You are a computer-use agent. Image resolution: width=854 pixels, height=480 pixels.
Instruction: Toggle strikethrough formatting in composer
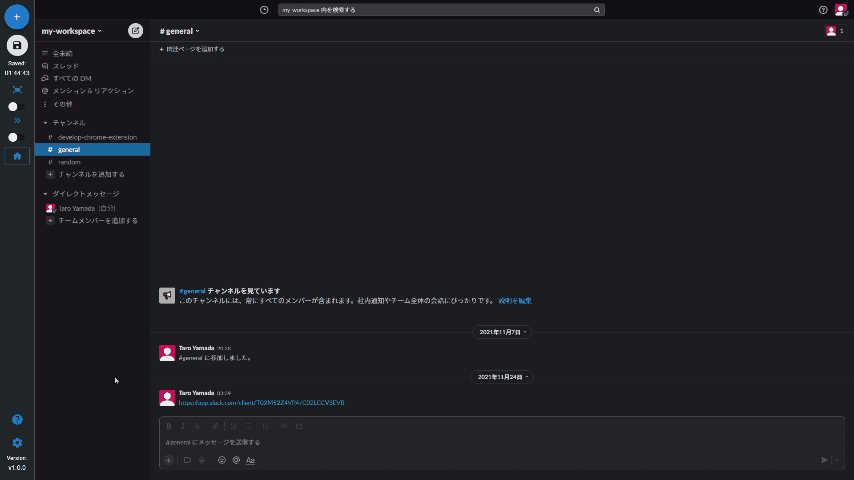[197, 426]
